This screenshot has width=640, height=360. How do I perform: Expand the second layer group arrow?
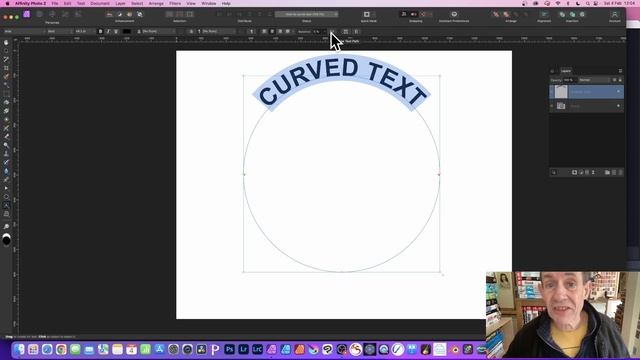pos(552,106)
